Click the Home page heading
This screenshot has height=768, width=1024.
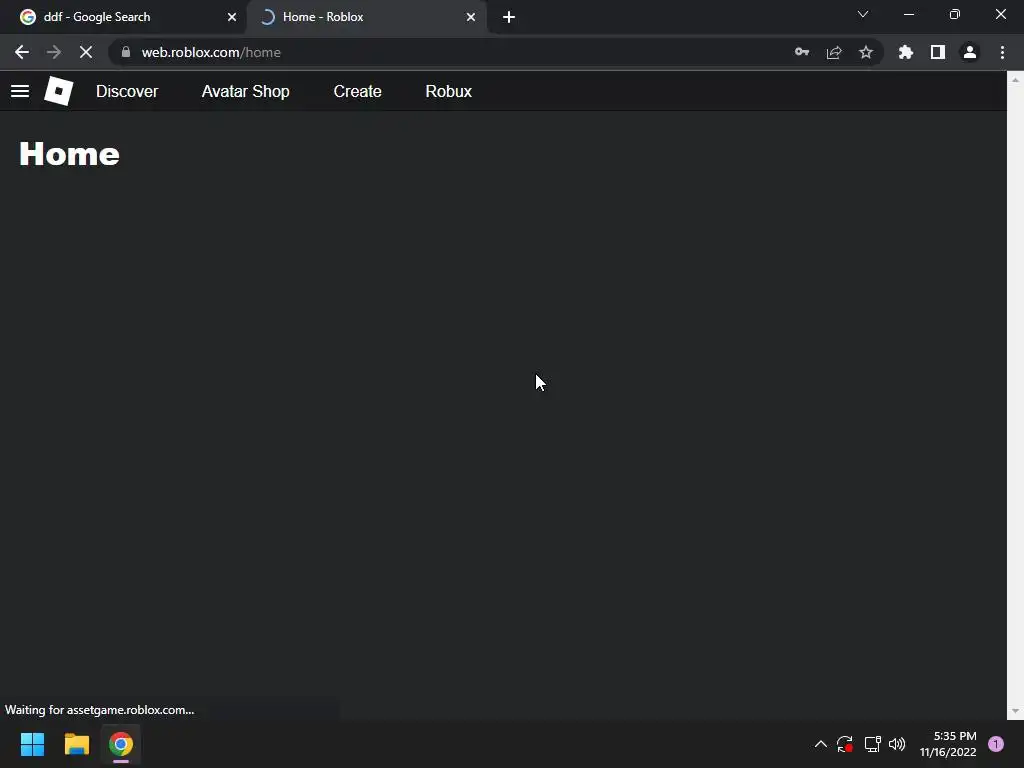69,154
